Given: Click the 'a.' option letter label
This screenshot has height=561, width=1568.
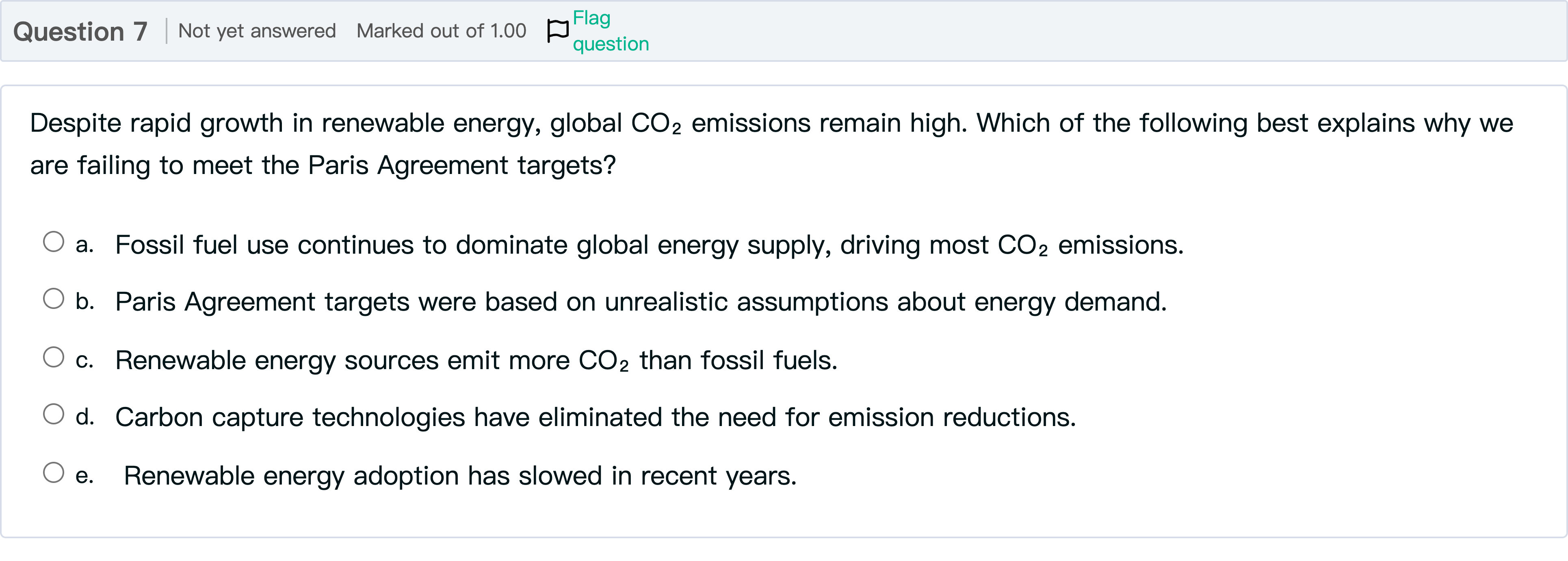Looking at the screenshot, I should 84,245.
